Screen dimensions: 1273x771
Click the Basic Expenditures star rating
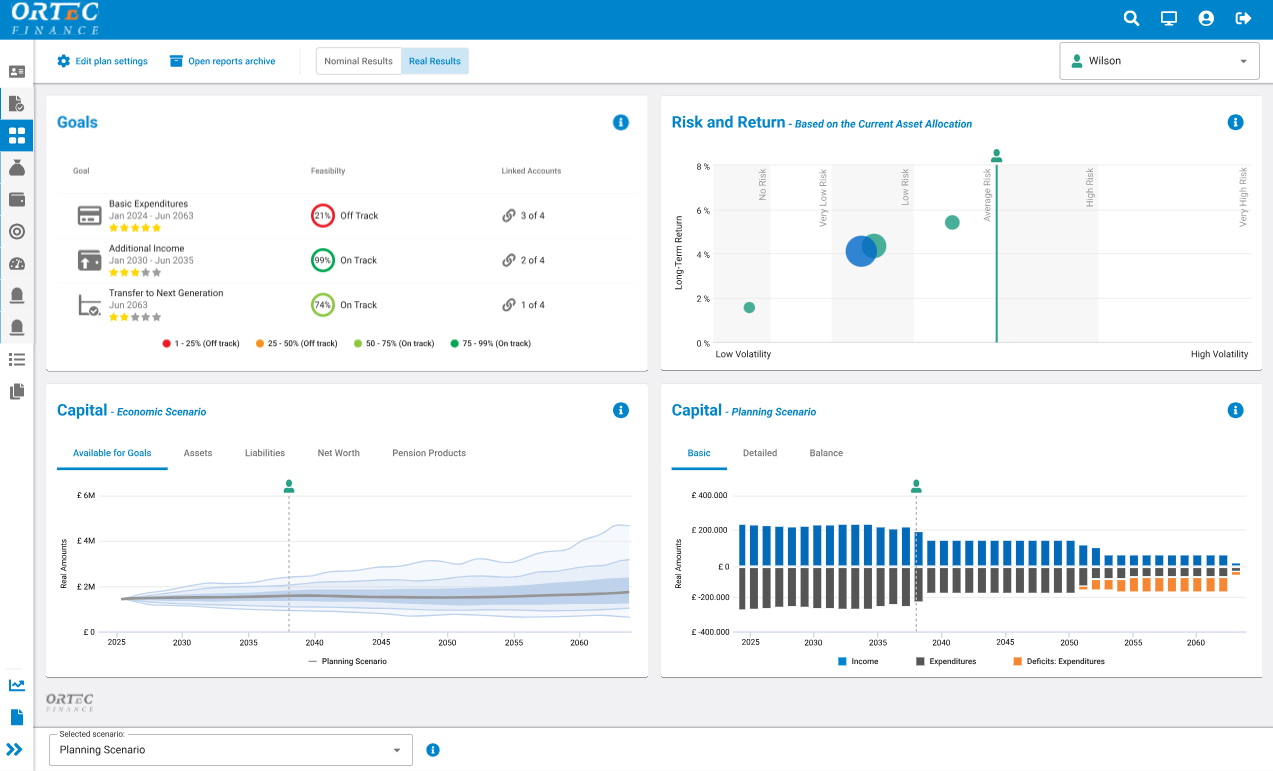click(x=135, y=228)
